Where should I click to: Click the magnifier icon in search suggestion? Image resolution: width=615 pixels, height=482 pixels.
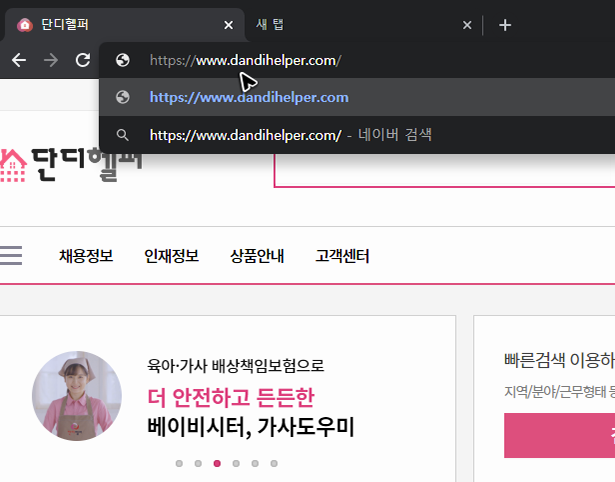(122, 135)
